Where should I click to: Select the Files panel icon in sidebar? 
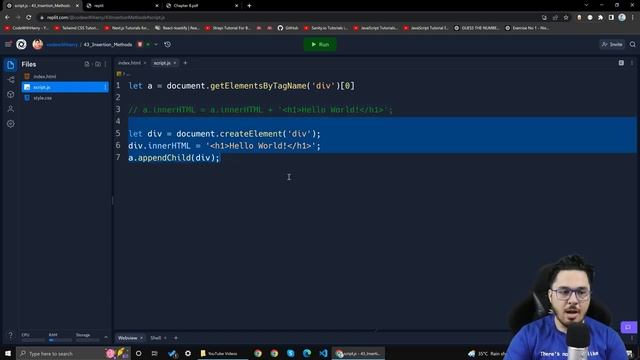pos(11,65)
